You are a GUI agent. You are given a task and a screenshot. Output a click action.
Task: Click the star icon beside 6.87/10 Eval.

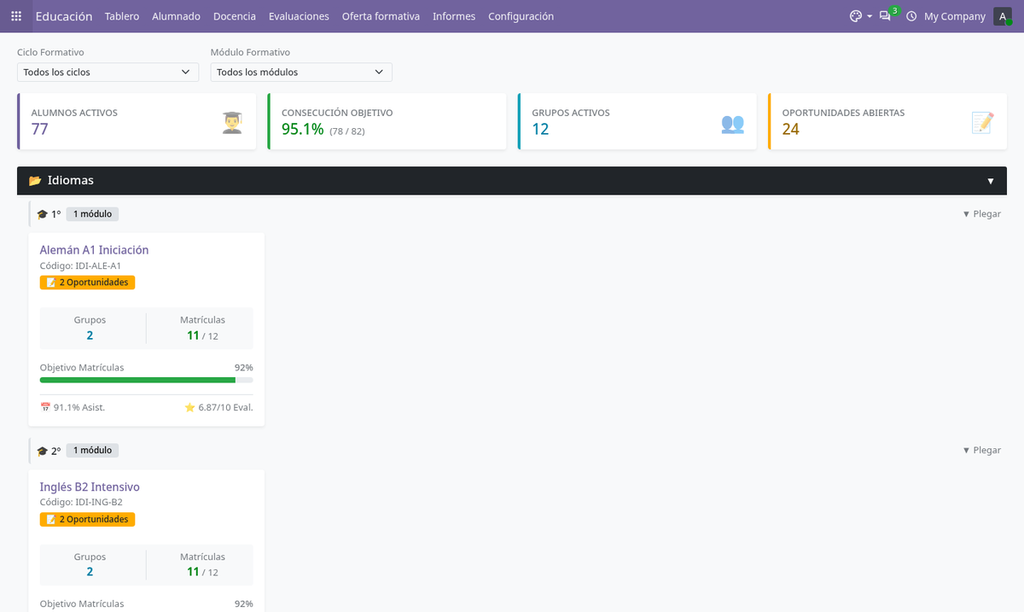tap(189, 408)
